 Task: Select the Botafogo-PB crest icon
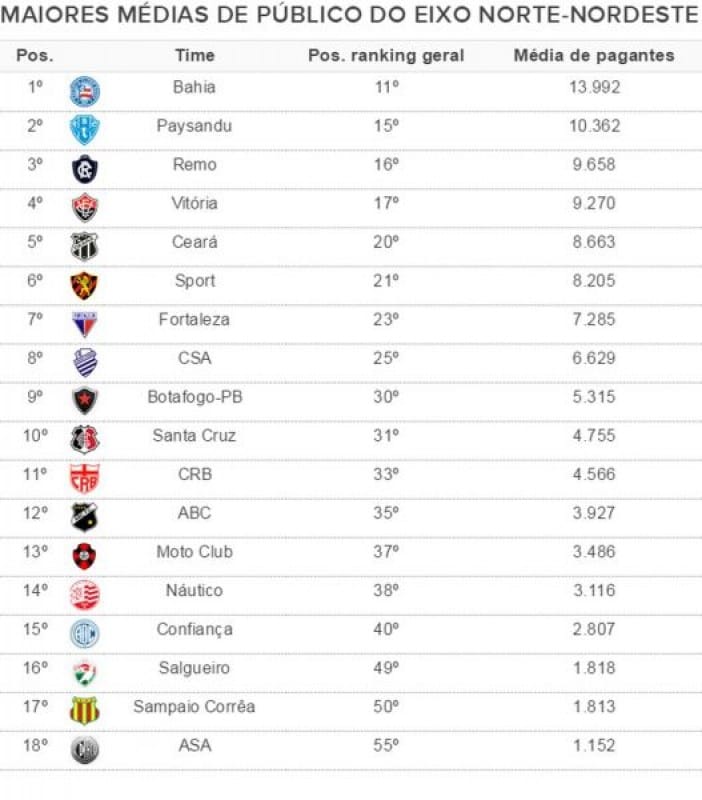(x=84, y=401)
